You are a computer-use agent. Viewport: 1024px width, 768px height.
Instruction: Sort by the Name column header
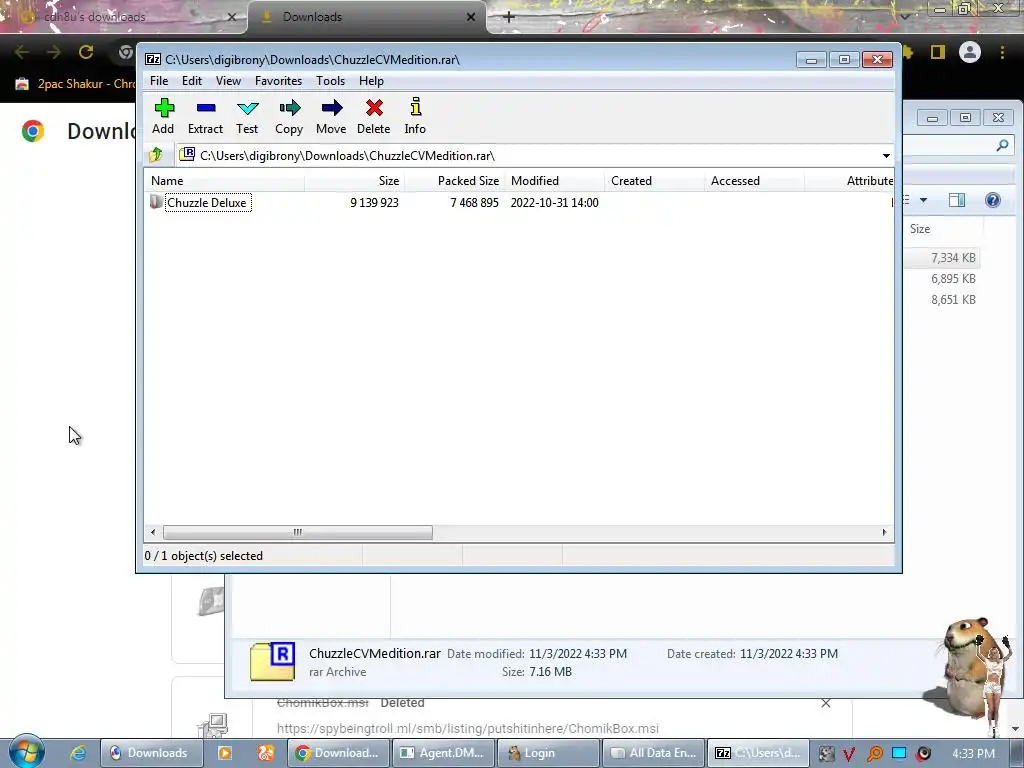click(x=224, y=181)
